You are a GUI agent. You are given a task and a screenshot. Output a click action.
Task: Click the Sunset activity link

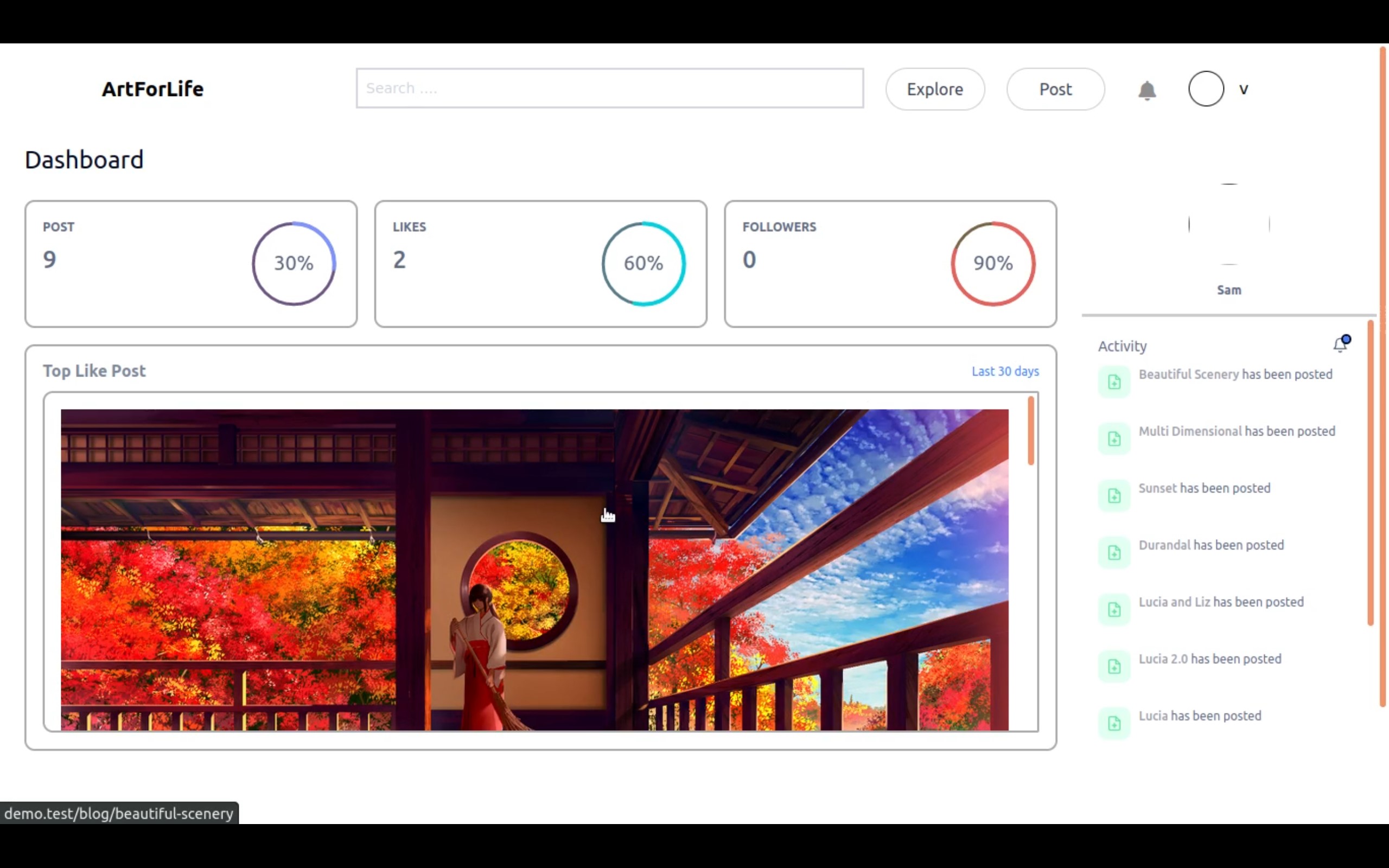point(1157,488)
